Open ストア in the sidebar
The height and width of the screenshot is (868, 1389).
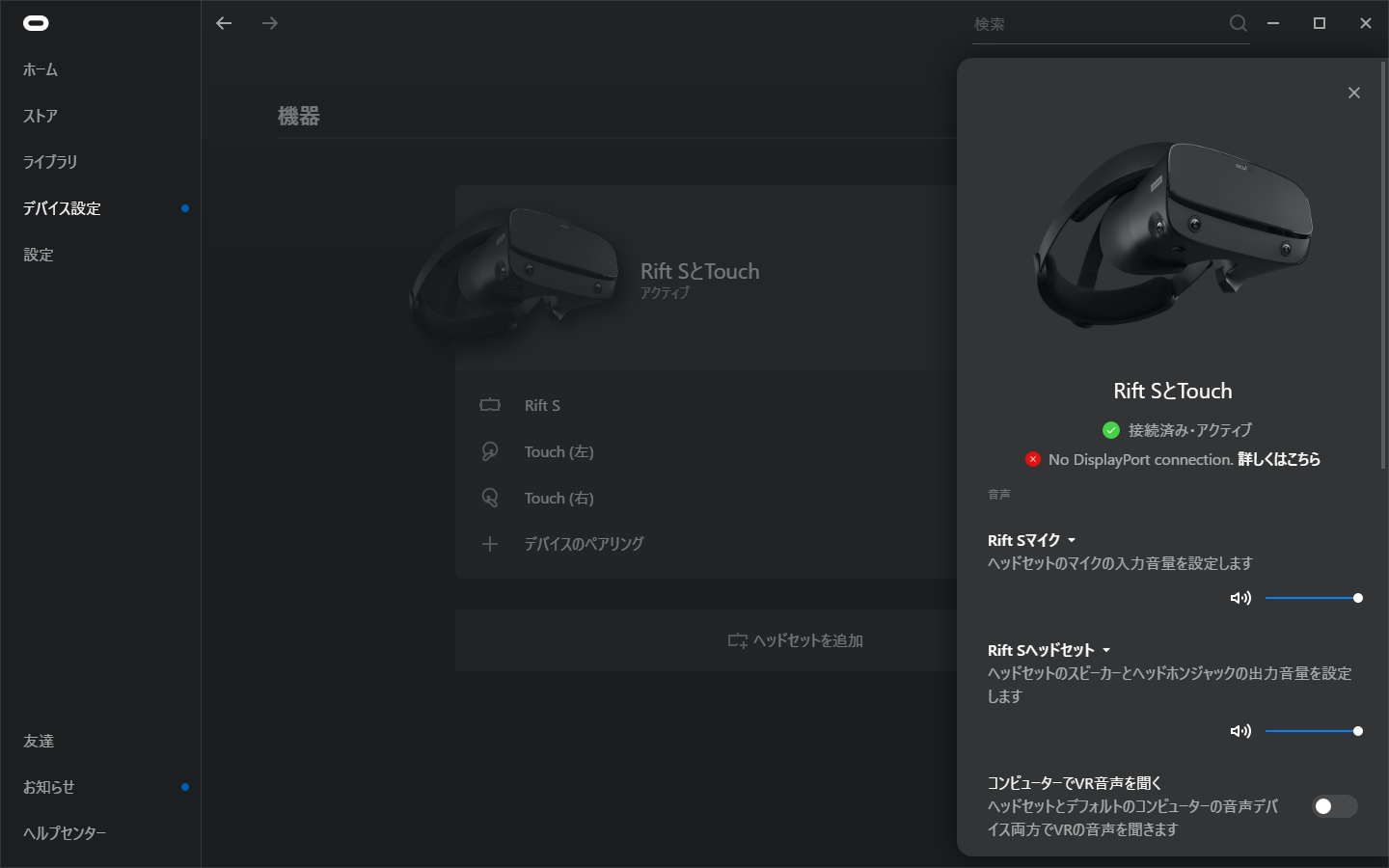41,116
